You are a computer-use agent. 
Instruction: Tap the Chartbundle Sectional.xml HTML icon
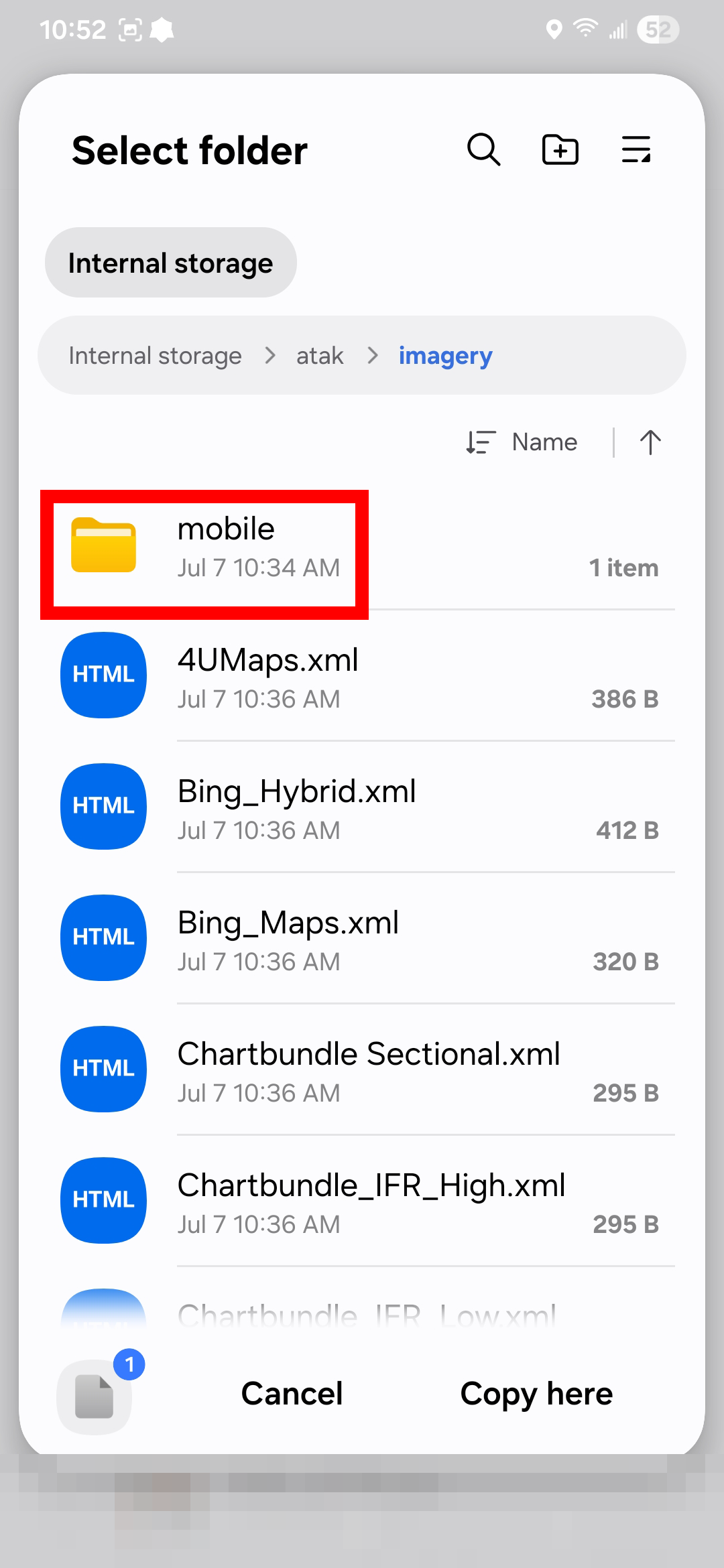(104, 1069)
